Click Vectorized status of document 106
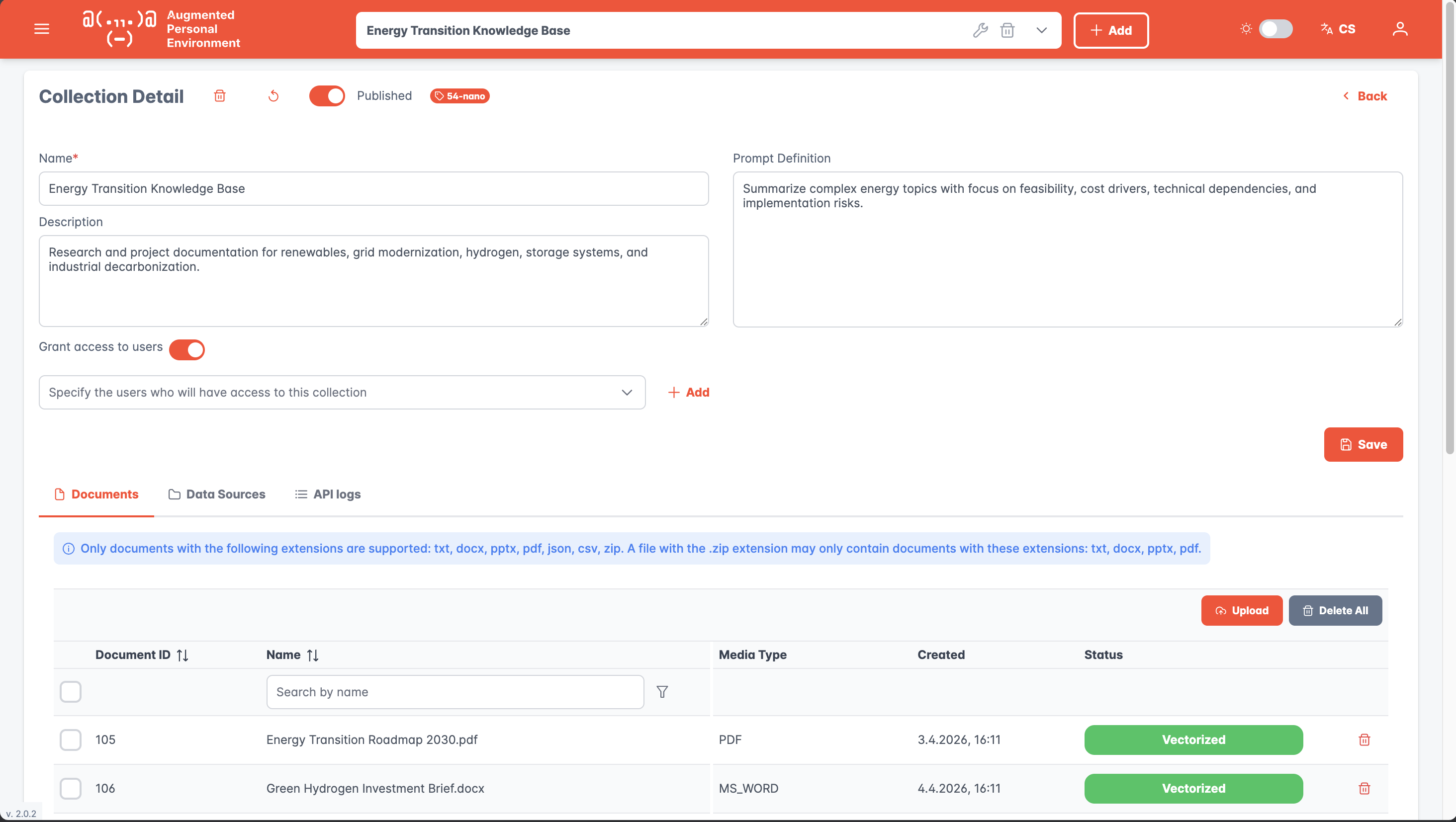The width and height of the screenshot is (1456, 822). (x=1194, y=789)
